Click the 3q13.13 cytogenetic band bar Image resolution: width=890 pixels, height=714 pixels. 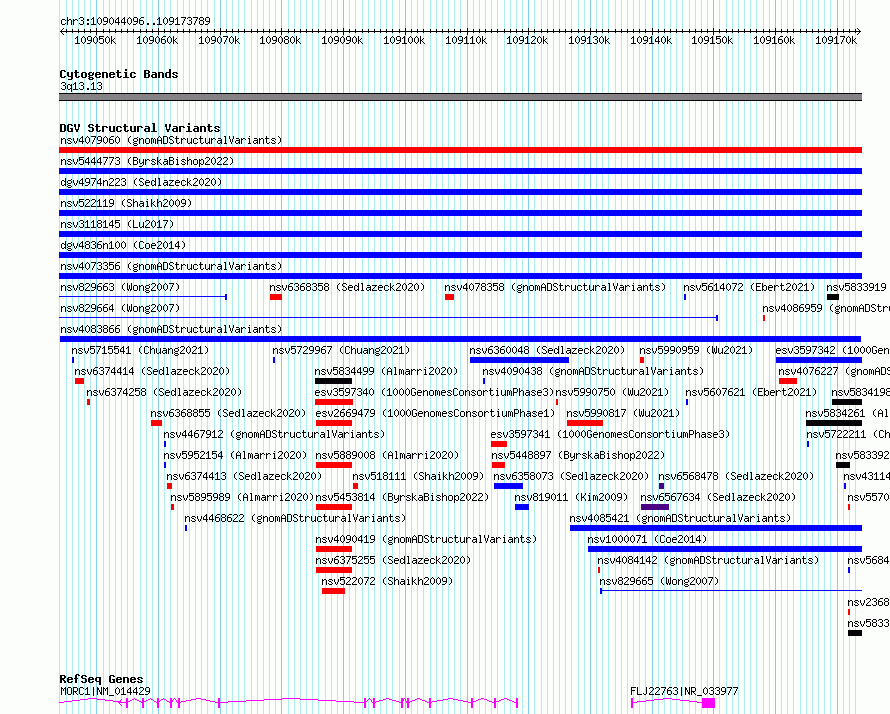pyautogui.click(x=460, y=97)
